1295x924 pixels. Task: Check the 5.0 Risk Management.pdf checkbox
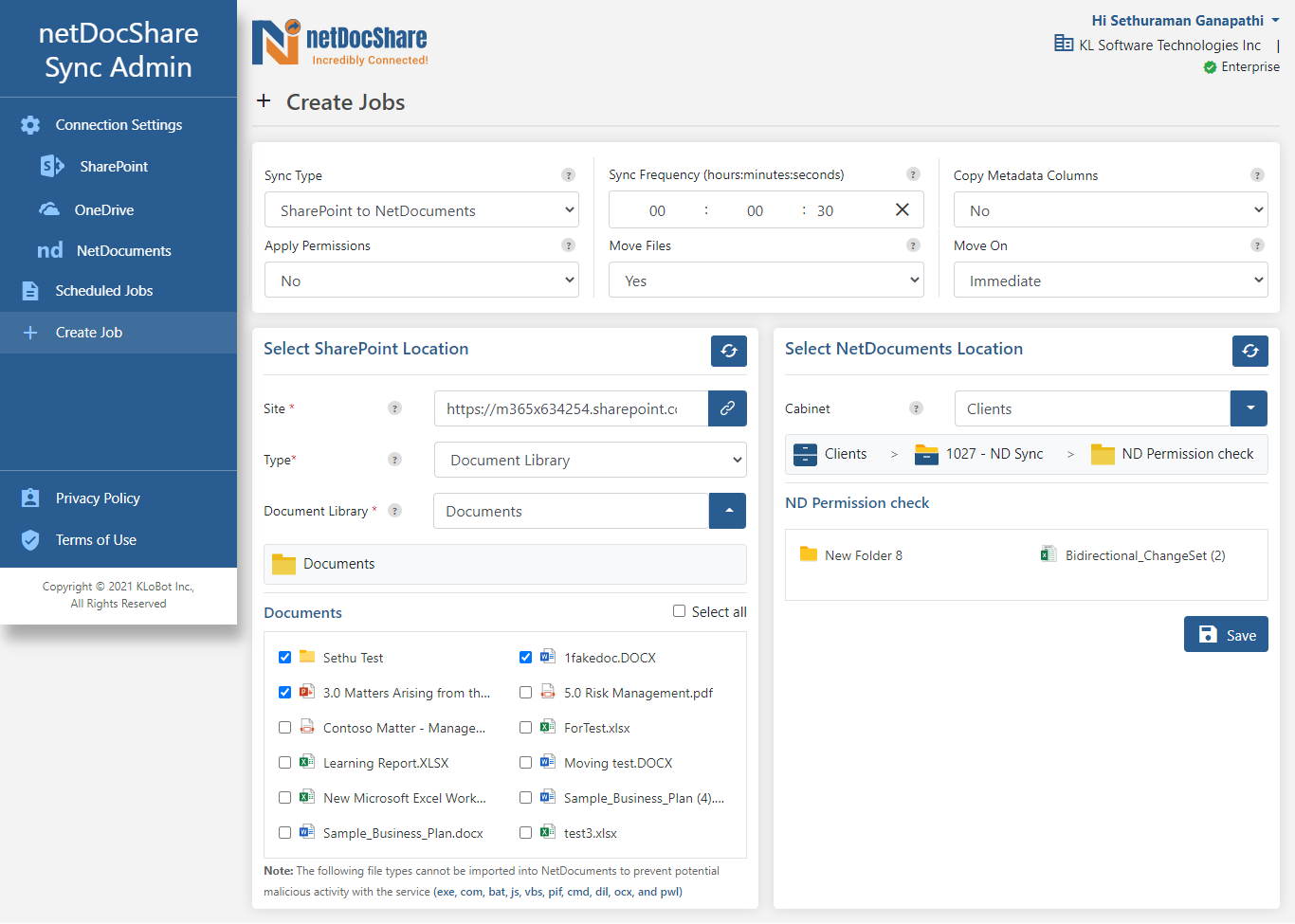tap(525, 693)
